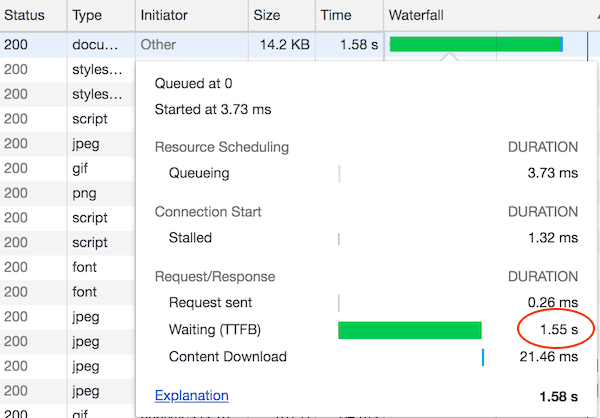
Task: Sort requests by the Type column
Action: [88, 16]
